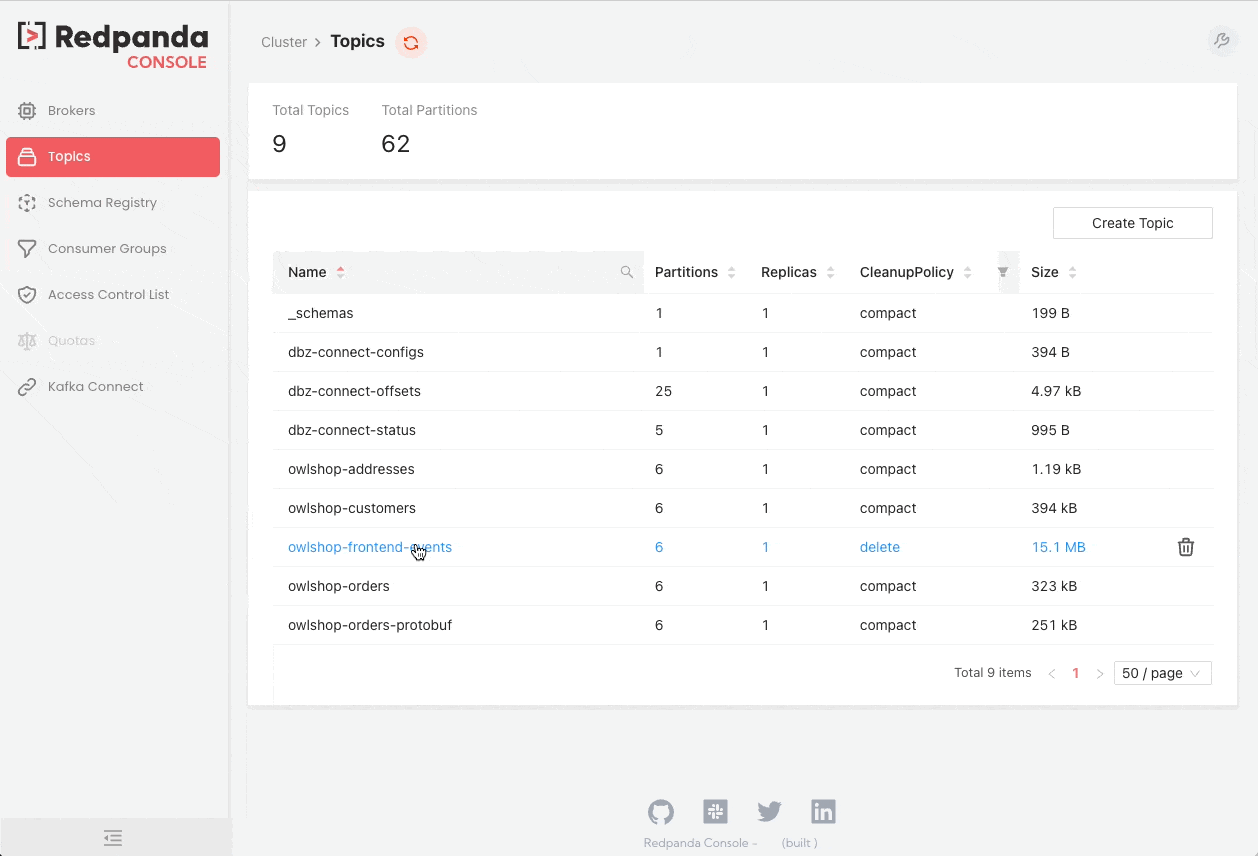
Task: Delete owlshop-frontend-events with trash icon
Action: pyautogui.click(x=1186, y=547)
